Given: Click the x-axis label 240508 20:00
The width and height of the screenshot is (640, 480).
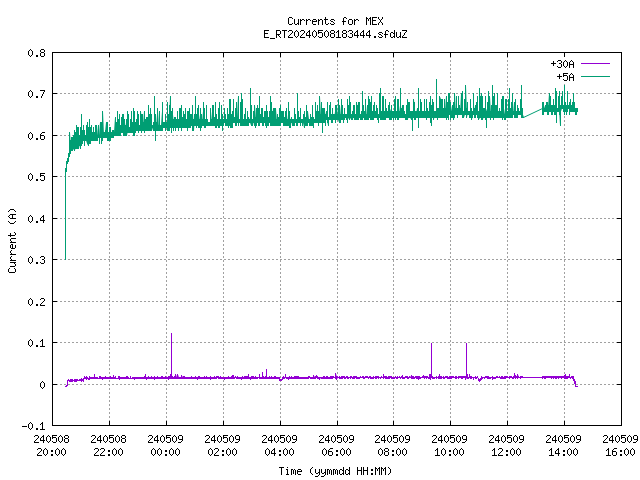Looking at the screenshot, I should tap(51, 445).
